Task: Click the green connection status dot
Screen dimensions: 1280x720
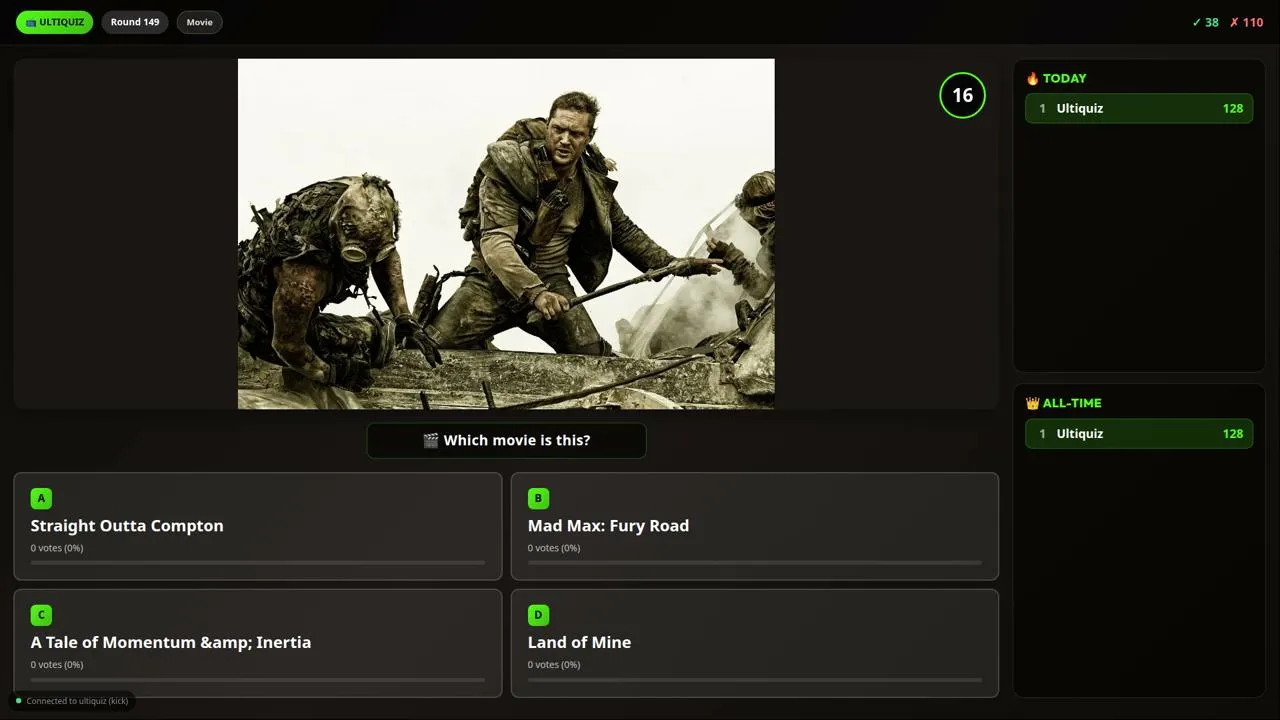Action: (x=18, y=701)
